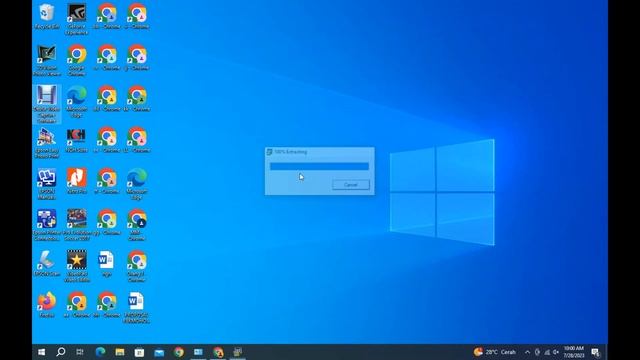640x360 pixels.
Task: Open Task View from the taskbar
Action: tap(80, 352)
